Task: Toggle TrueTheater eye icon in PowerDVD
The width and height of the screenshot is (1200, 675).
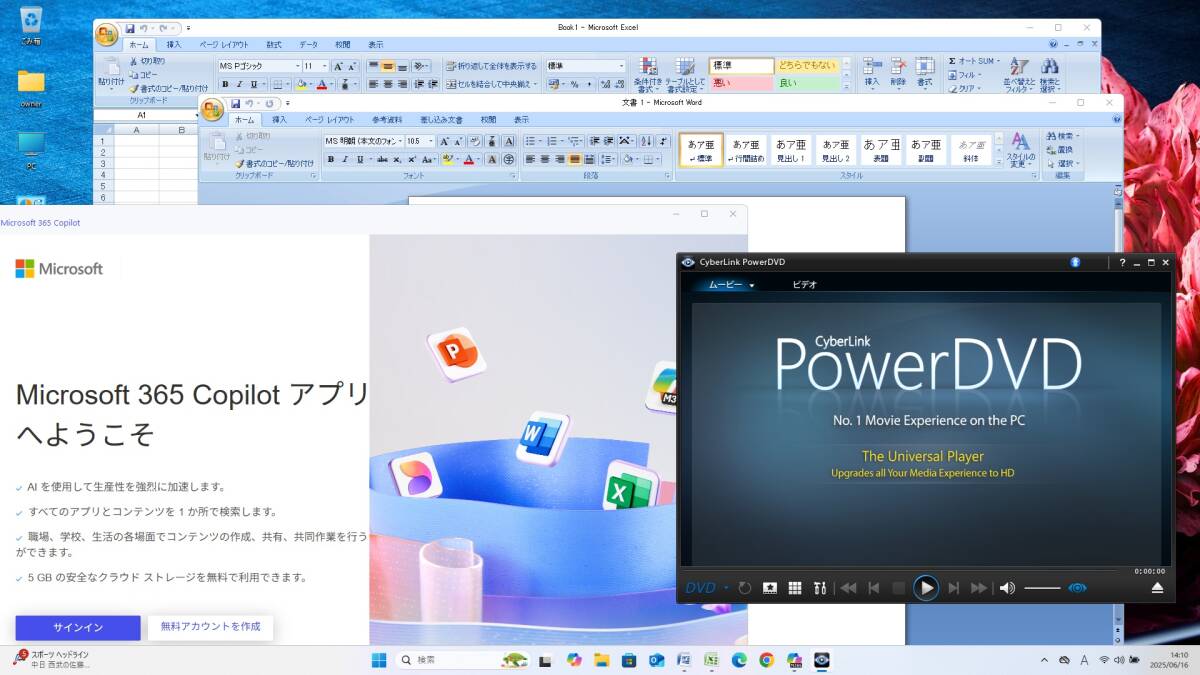Action: coord(1077,588)
